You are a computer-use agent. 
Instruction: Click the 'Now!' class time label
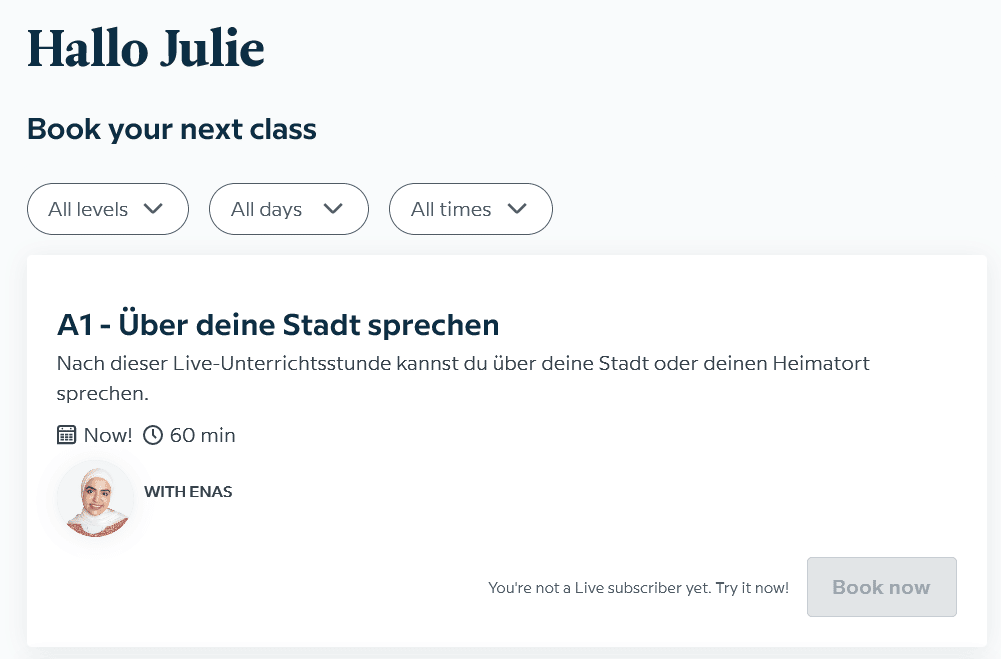(108, 435)
